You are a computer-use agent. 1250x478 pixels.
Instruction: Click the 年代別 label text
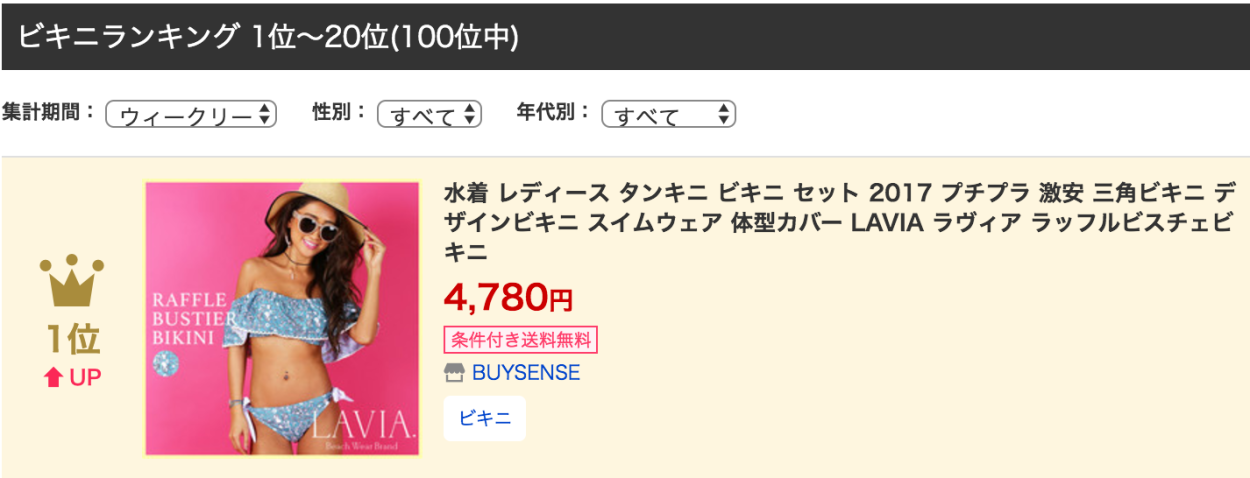pos(554,113)
